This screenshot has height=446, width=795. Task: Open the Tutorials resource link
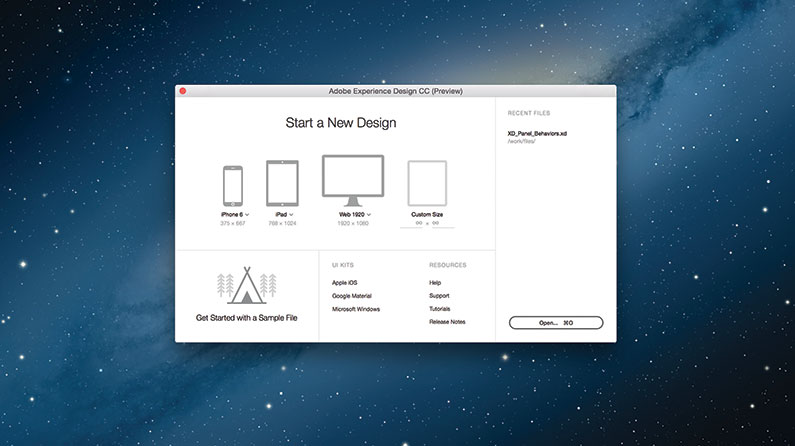[x=440, y=309]
